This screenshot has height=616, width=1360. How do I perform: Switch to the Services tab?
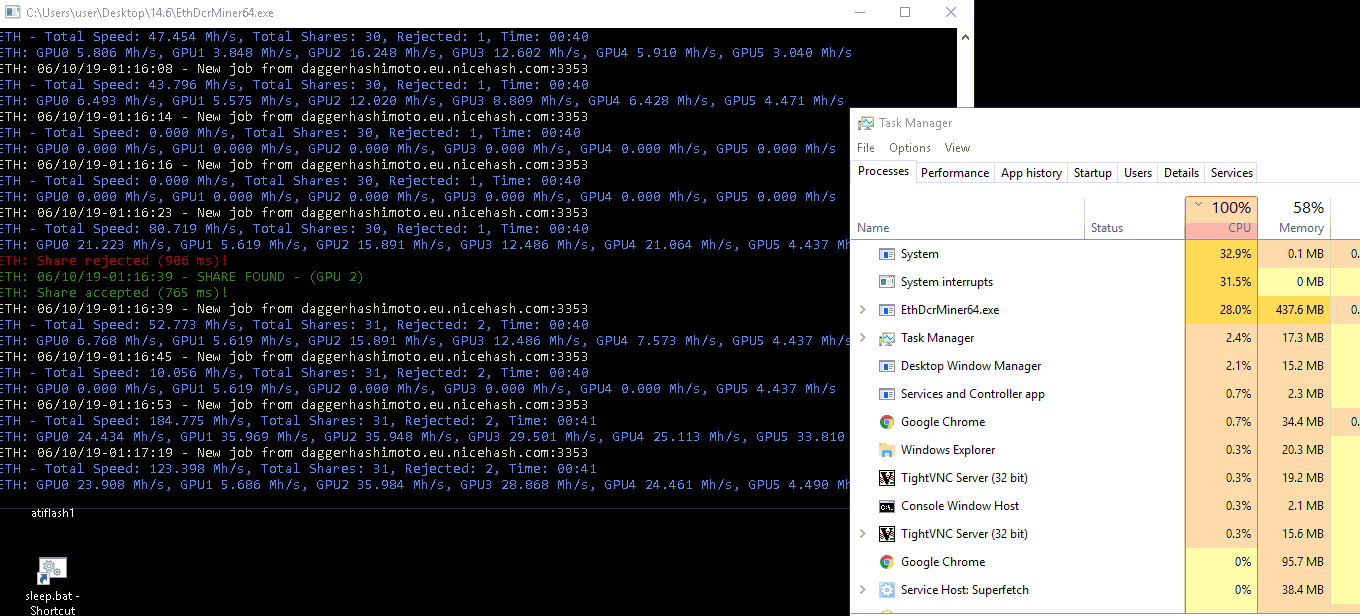[x=1232, y=173]
